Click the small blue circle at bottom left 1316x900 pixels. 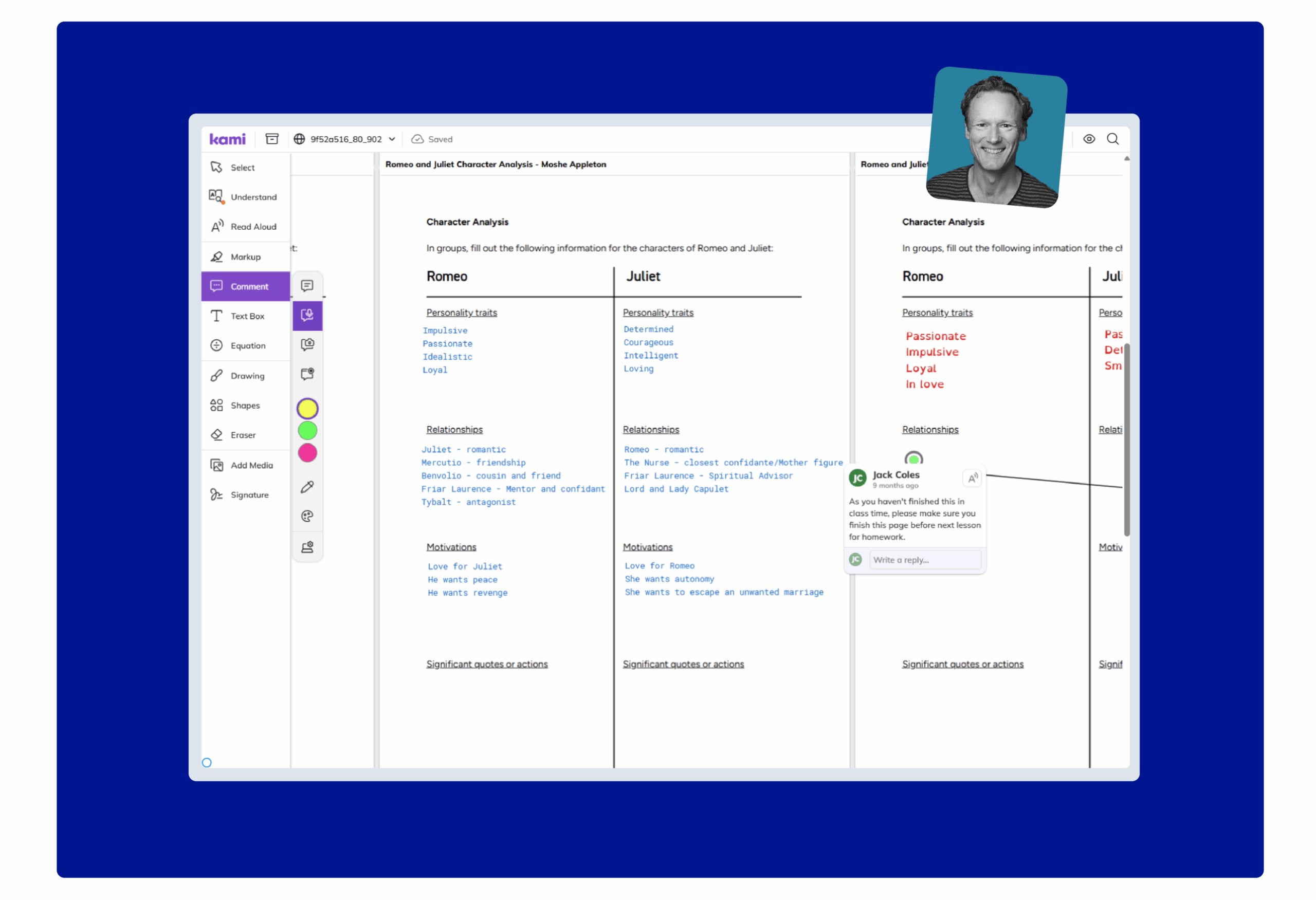207,762
